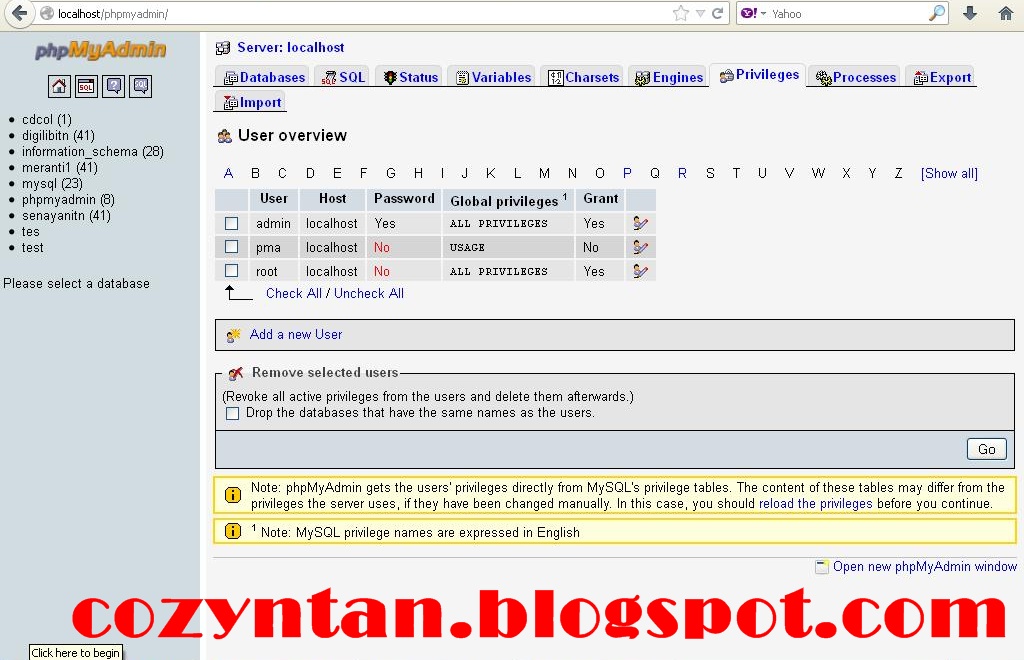1024x660 pixels.
Task: Open the SQL documentation icon in sidebar
Action: coord(140,86)
